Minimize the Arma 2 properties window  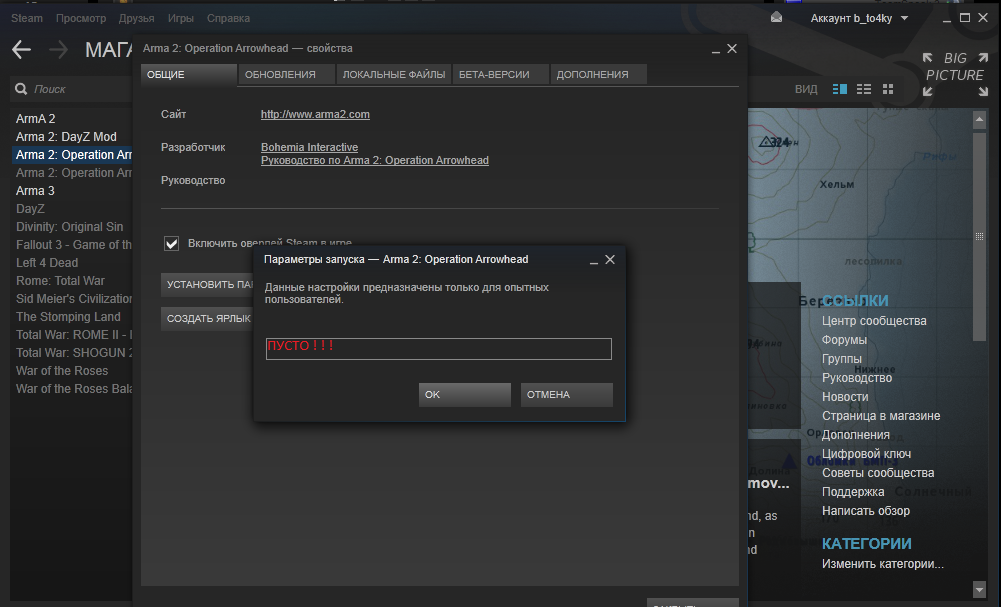click(716, 49)
